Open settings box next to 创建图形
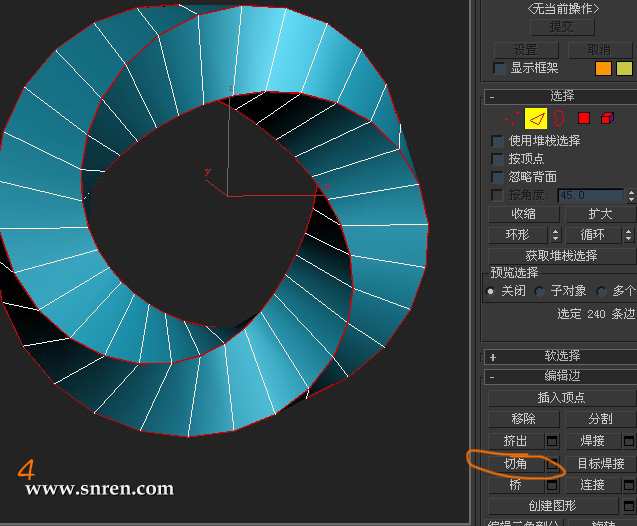 629,506
